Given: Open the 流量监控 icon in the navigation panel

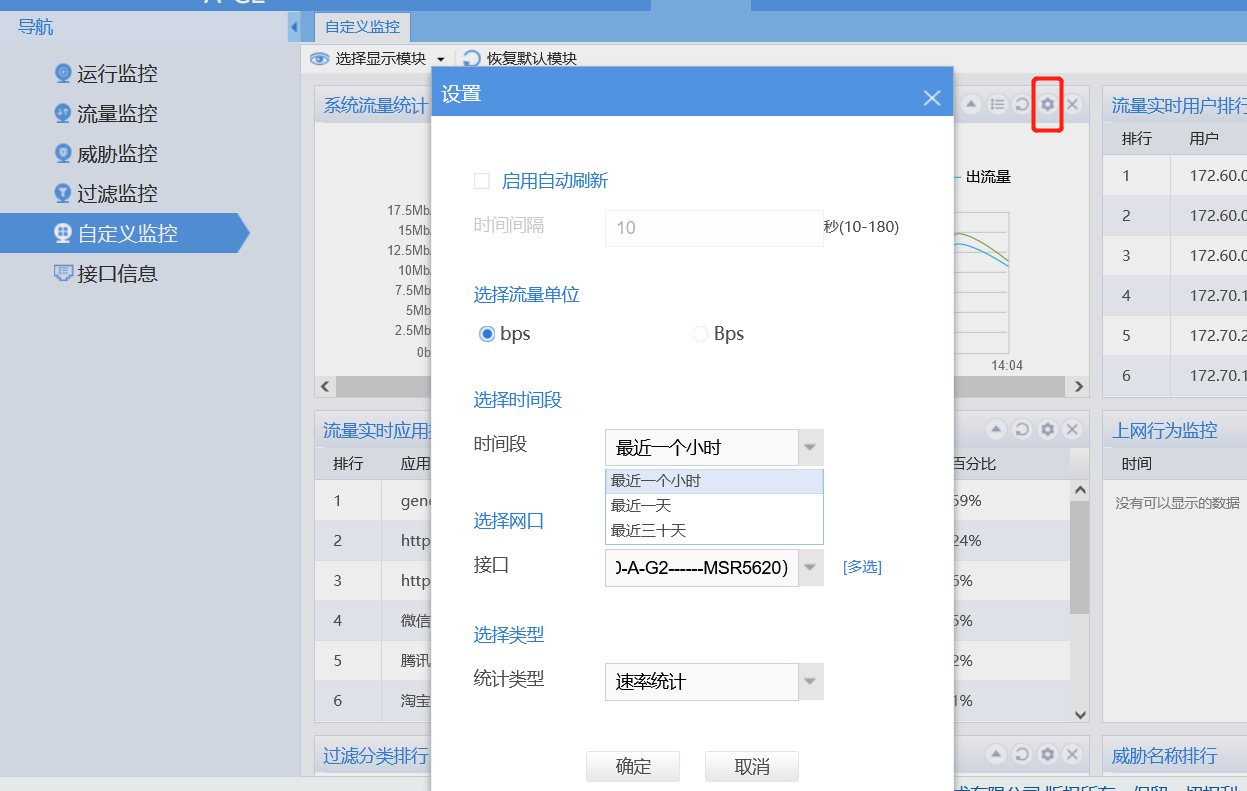Looking at the screenshot, I should (63, 113).
